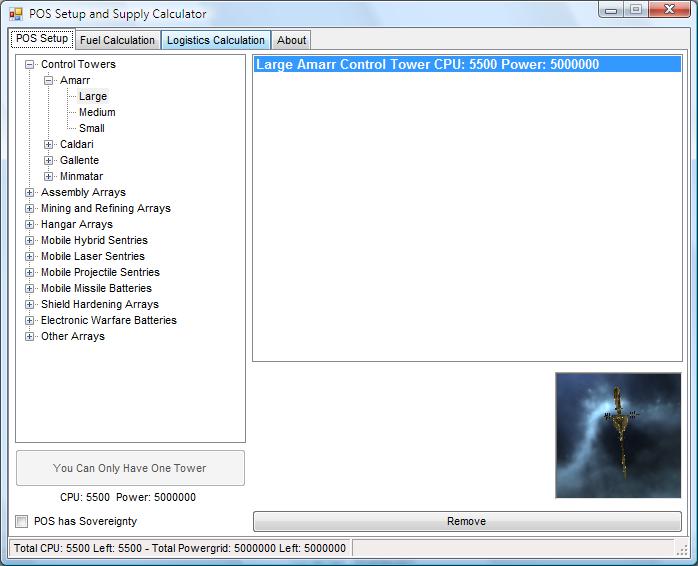698x566 pixels.
Task: Click the CPU 5500 Power 5000000 label
Action: click(128, 497)
